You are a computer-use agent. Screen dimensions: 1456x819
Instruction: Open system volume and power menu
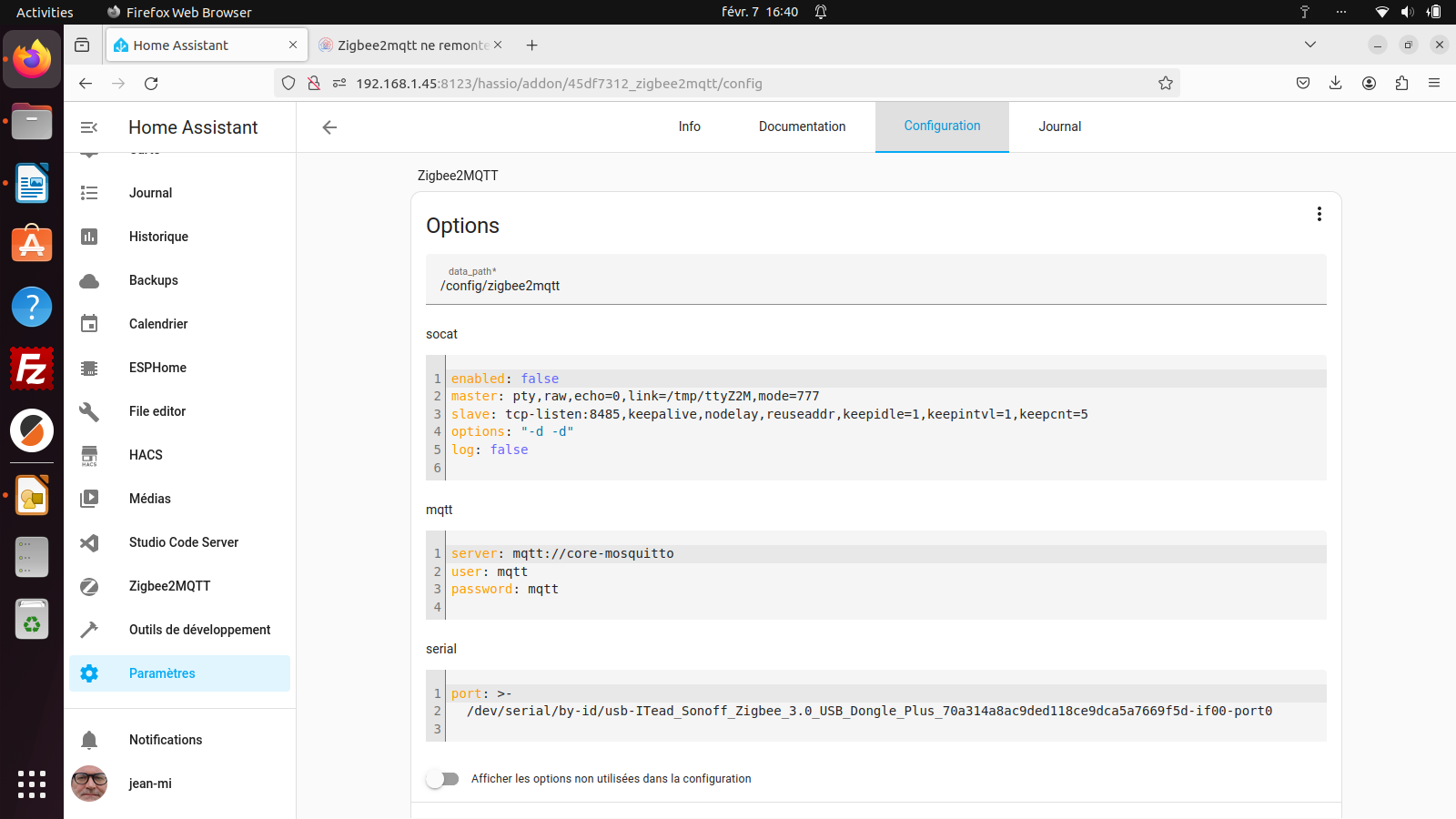[1407, 12]
